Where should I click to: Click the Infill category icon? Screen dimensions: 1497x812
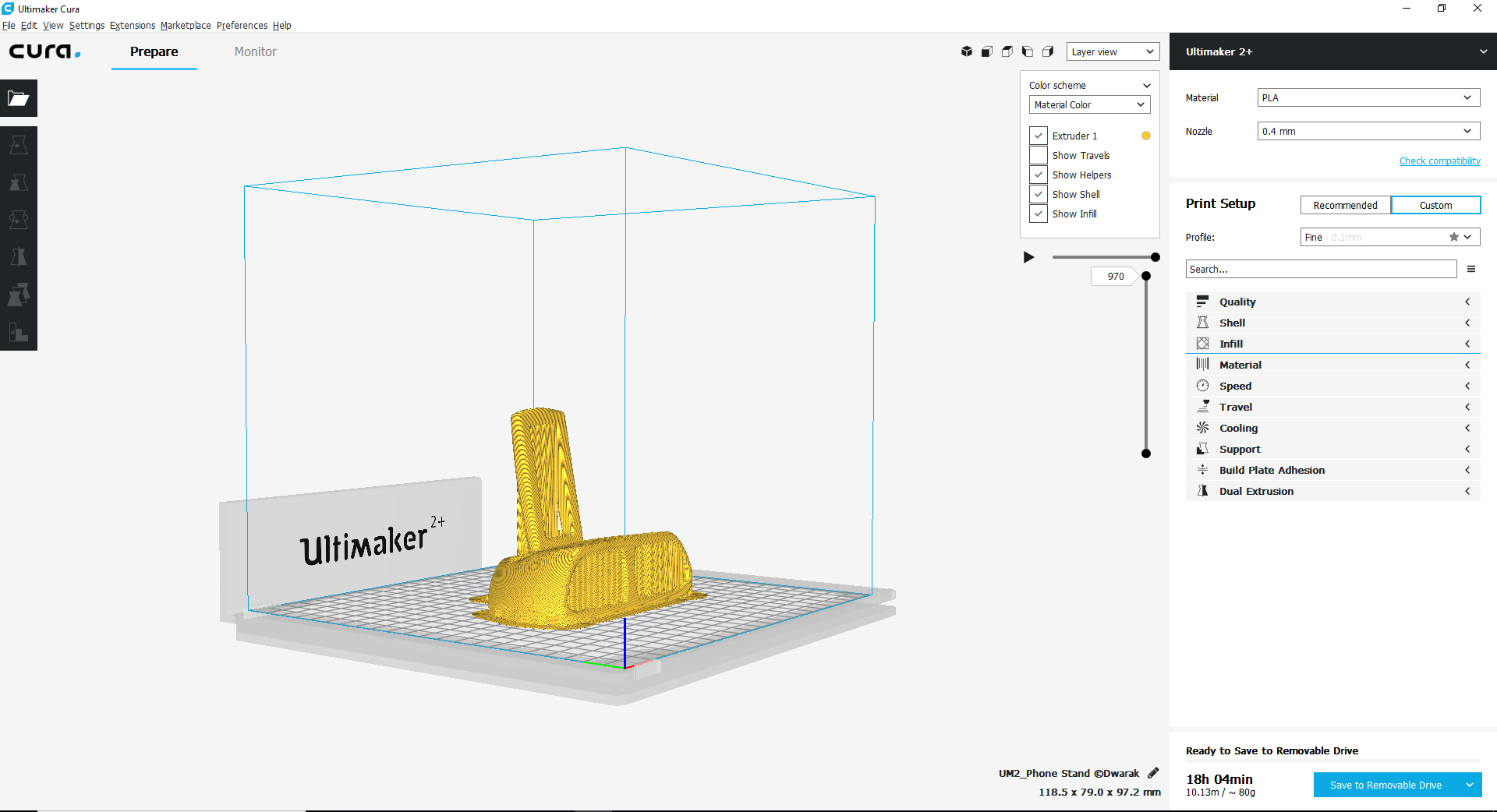1203,344
